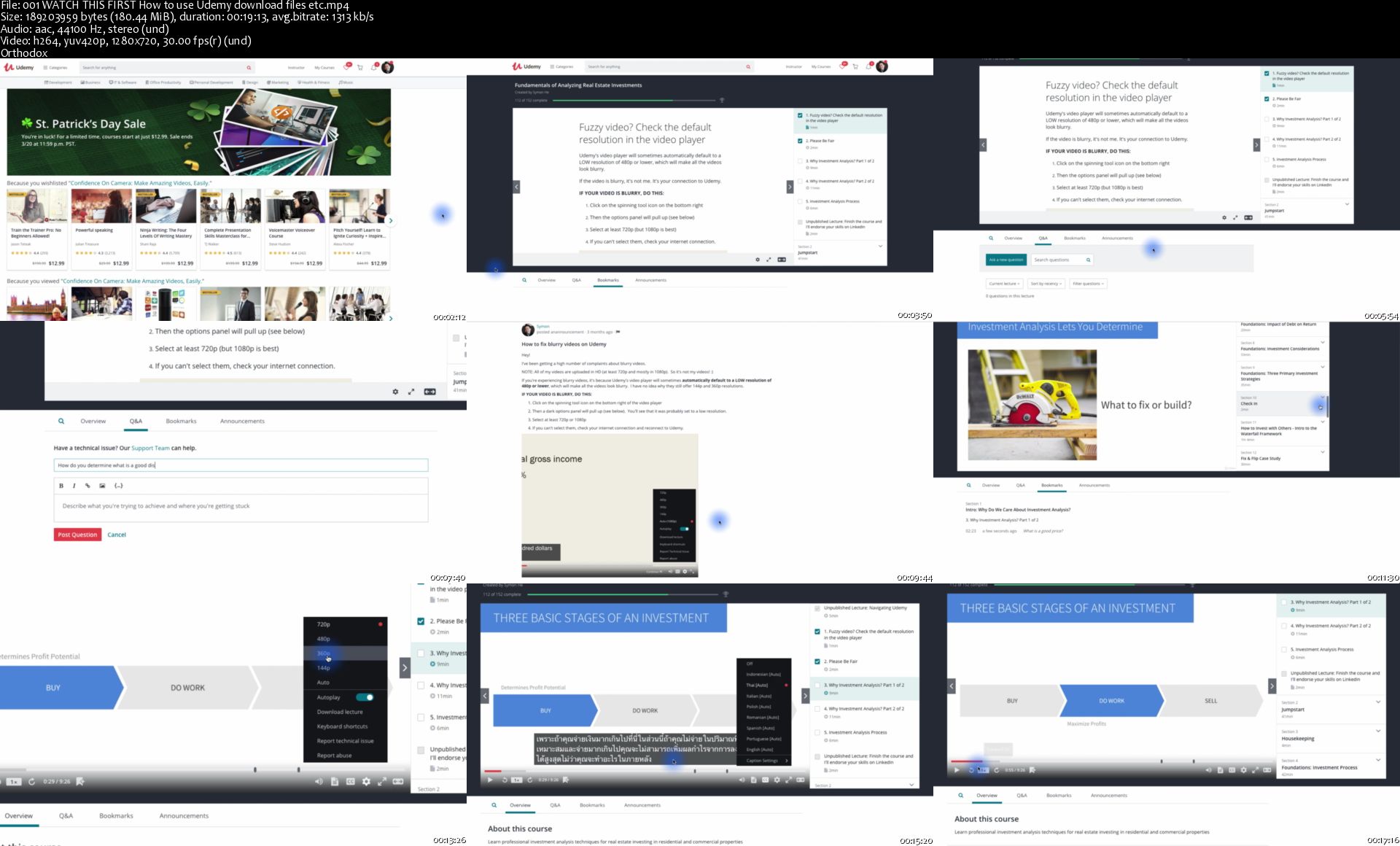
Task: Click the Udemy logo in the 00:02:12 frame
Action: coord(20,67)
